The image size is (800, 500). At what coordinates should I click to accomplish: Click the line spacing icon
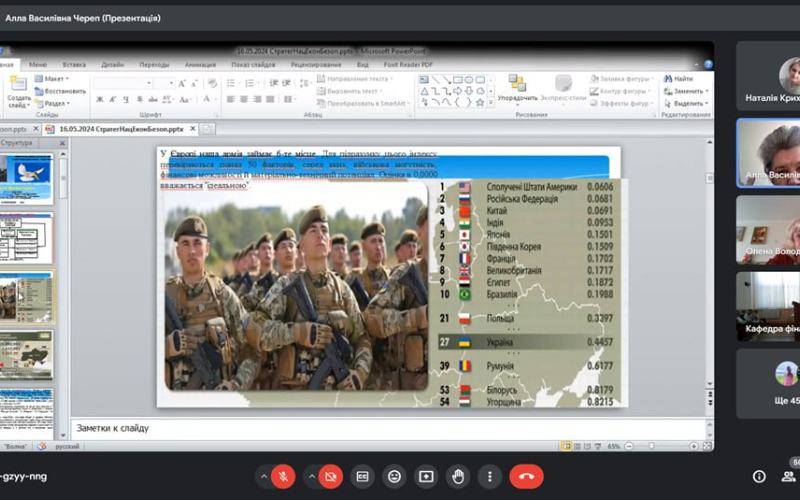point(305,83)
